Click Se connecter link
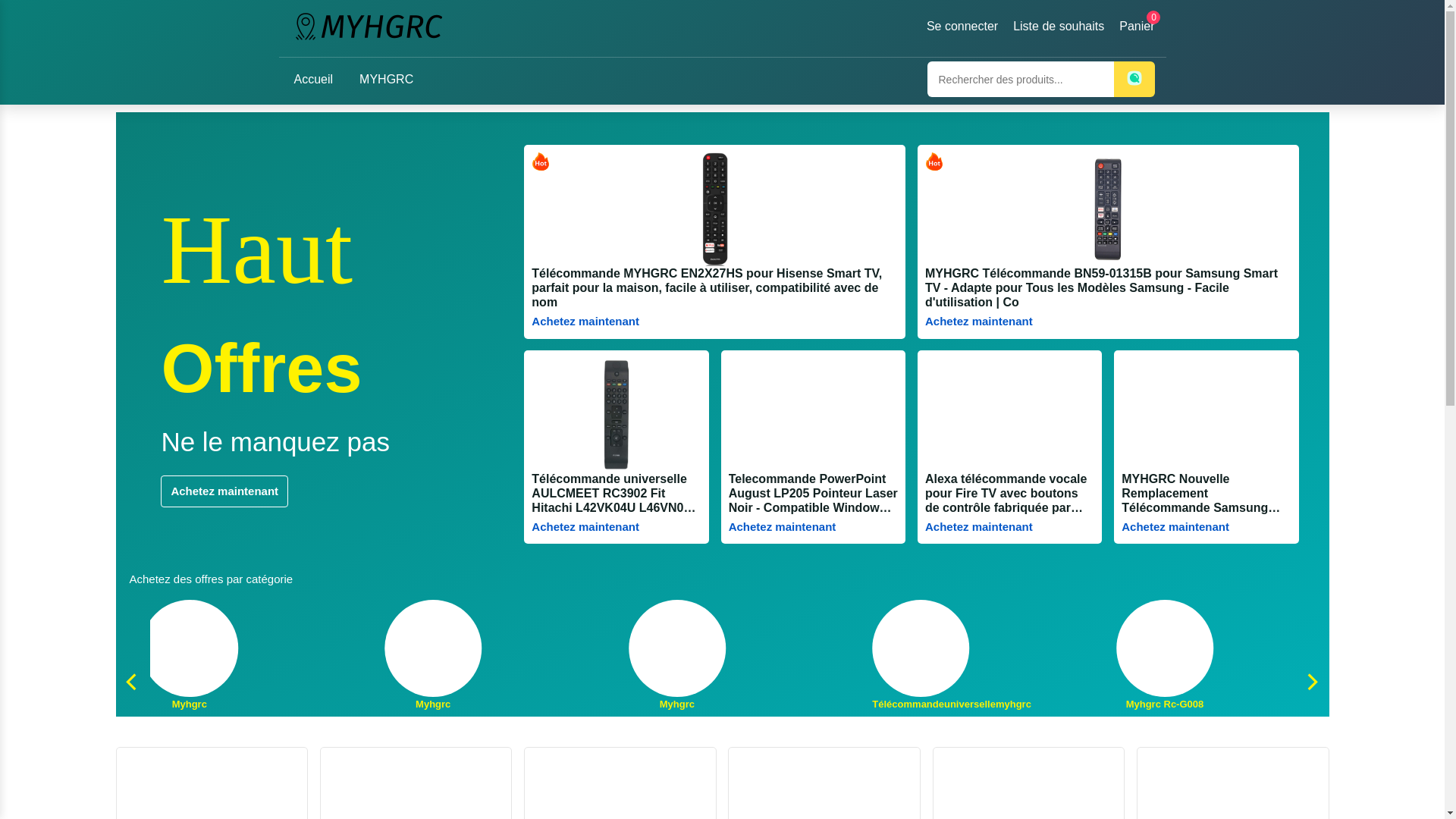 [962, 27]
